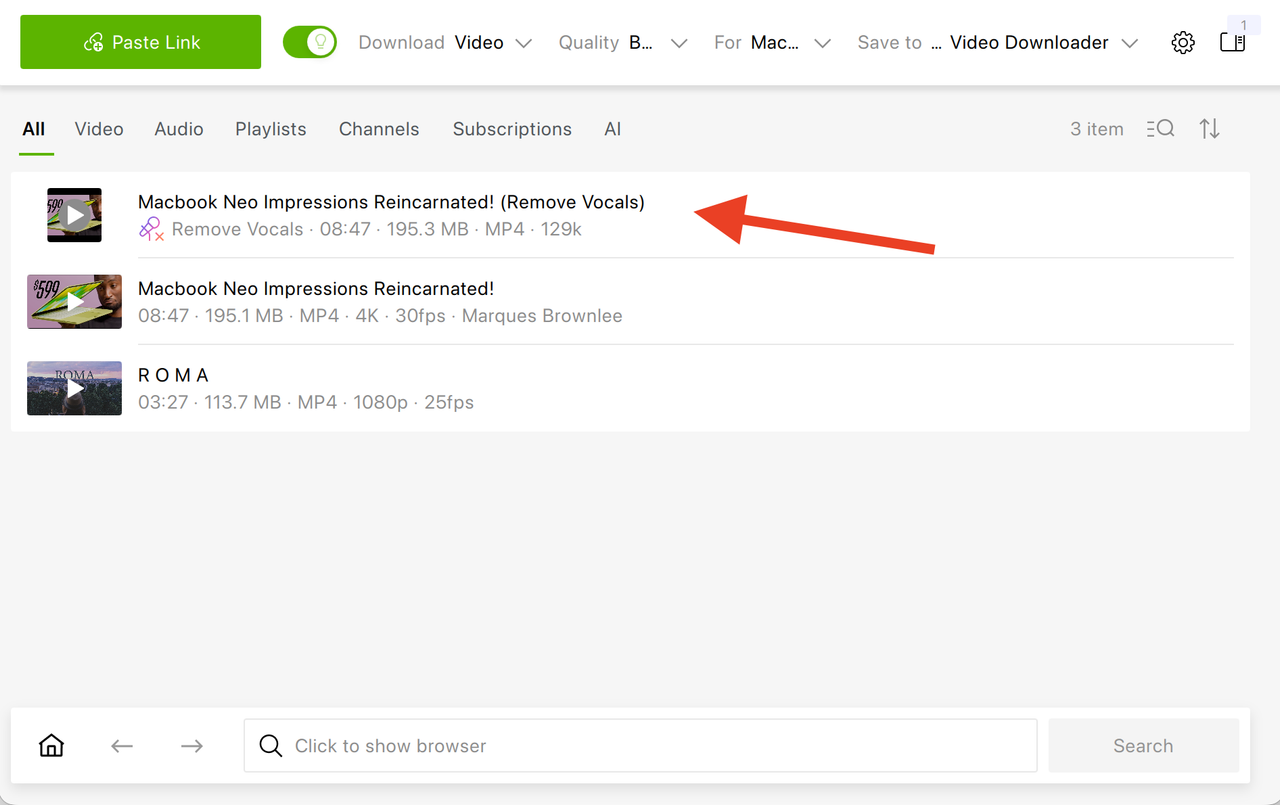The image size is (1280, 805).
Task: Open the Save to Video Downloader dropdown
Action: coord(998,43)
